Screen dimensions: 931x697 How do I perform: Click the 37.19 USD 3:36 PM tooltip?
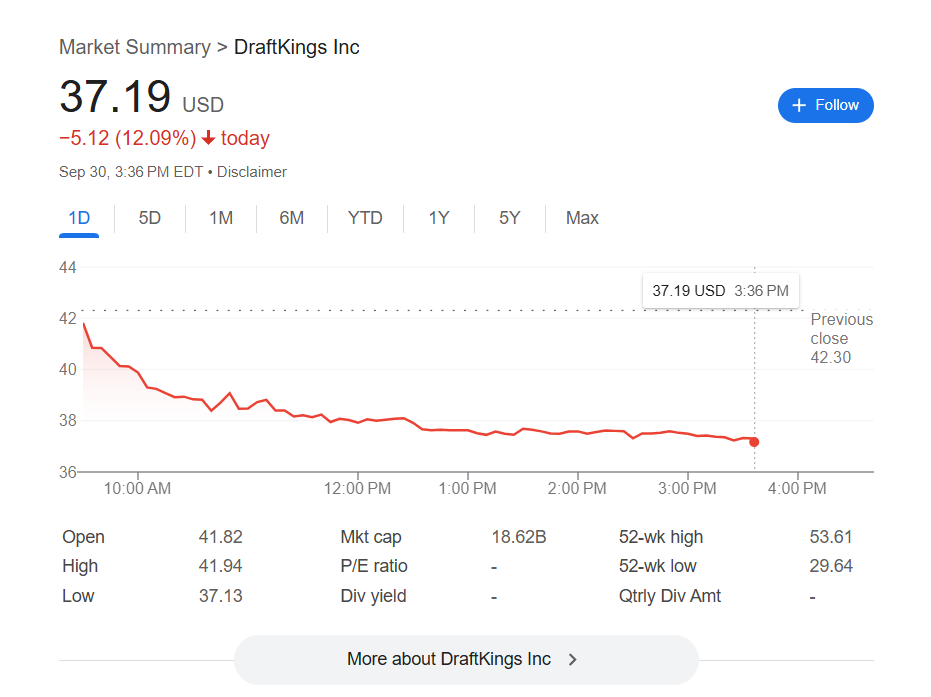pos(720,291)
